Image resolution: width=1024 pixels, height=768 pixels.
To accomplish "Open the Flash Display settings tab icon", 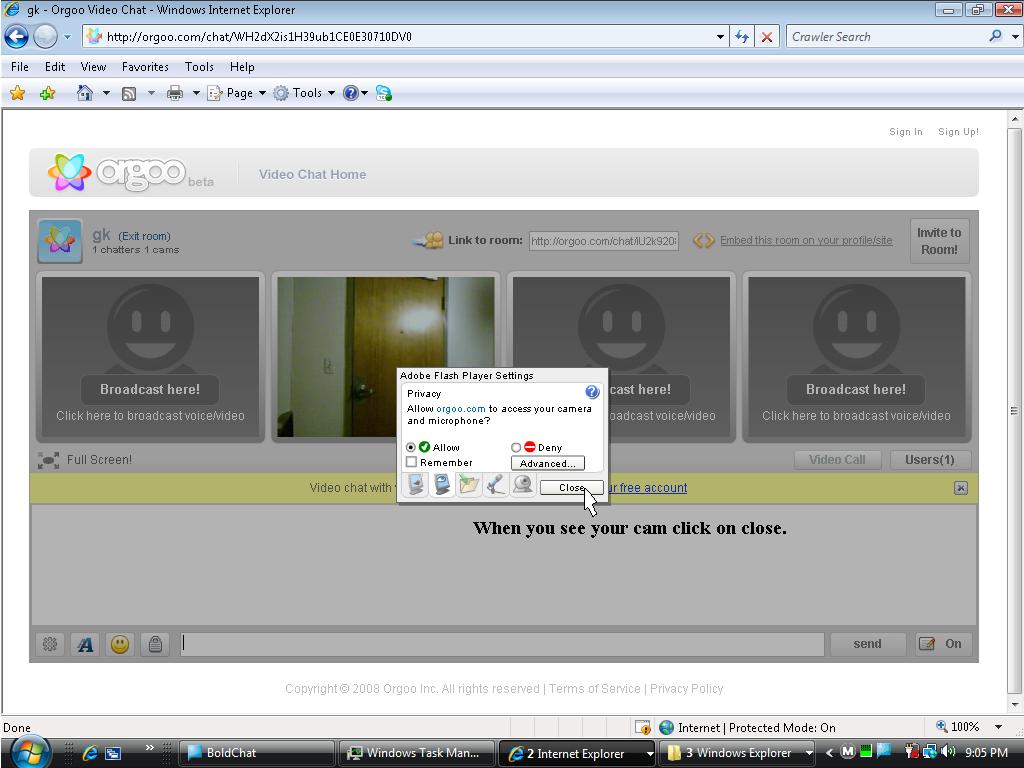I will [x=416, y=485].
